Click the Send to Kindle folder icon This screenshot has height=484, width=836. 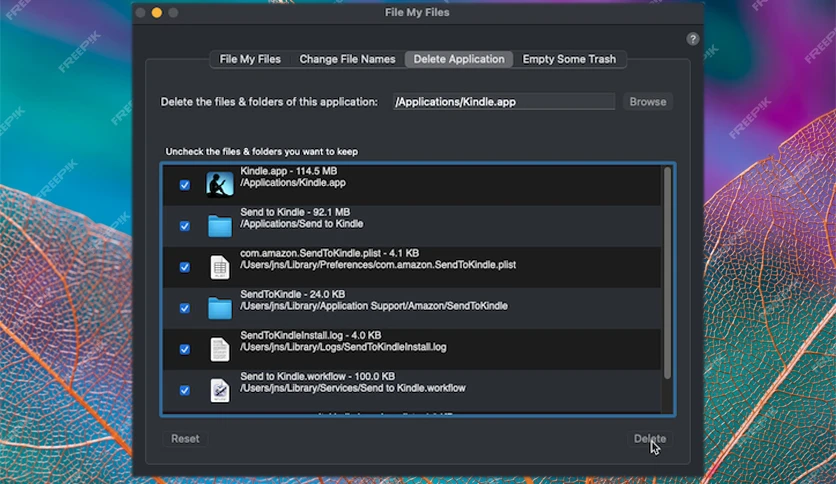(x=220, y=226)
